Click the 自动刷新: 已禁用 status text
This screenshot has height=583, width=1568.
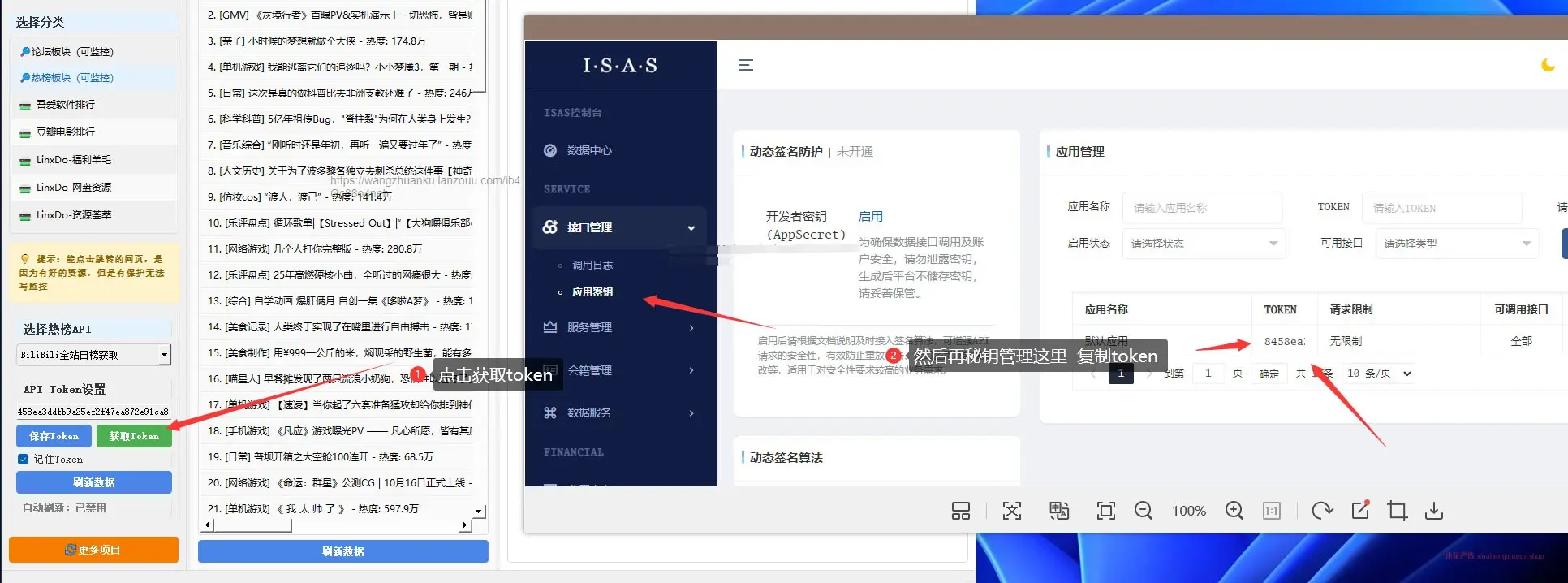pyautogui.click(x=64, y=507)
